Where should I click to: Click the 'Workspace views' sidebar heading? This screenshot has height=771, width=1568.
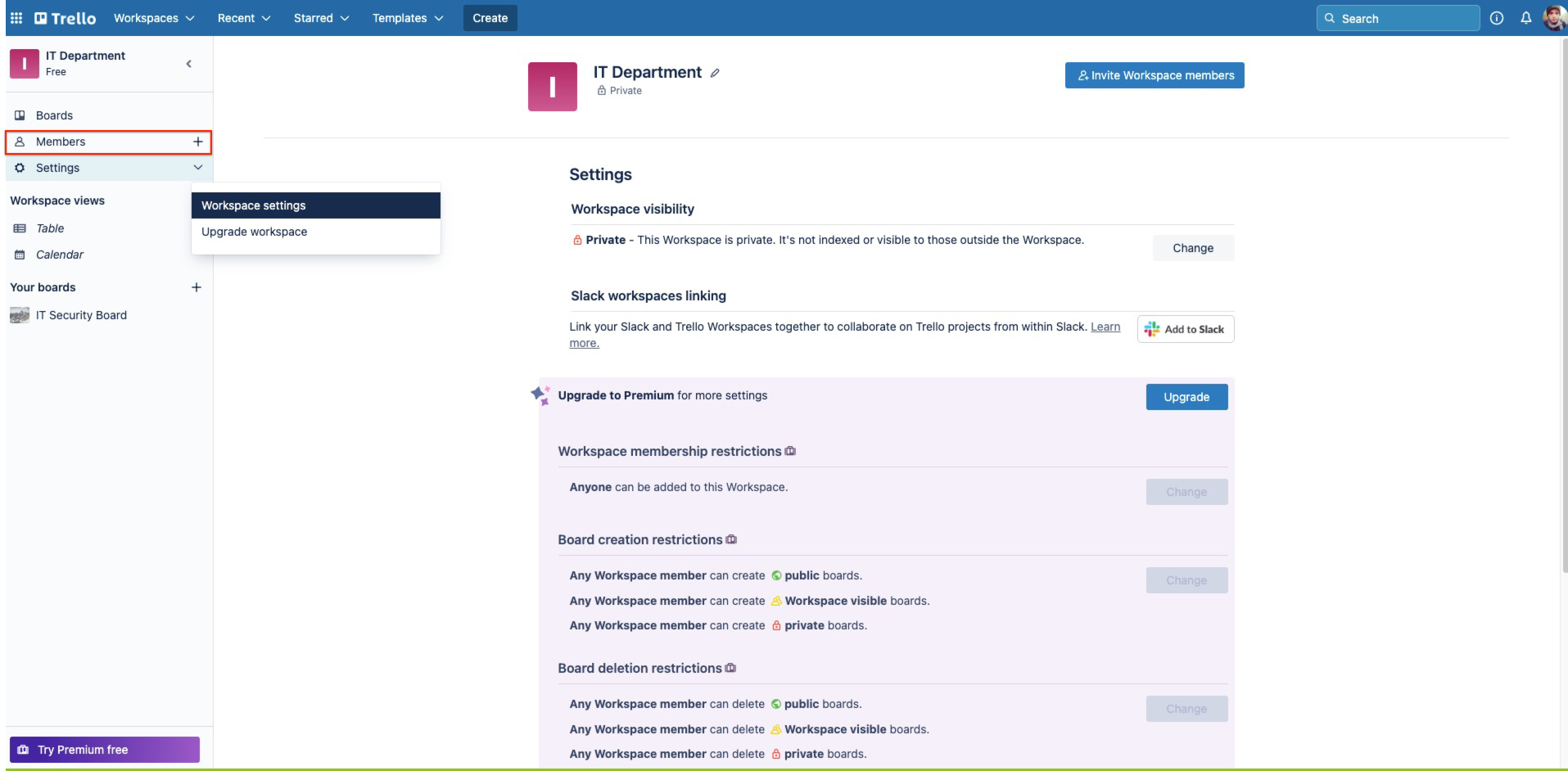[x=57, y=201]
